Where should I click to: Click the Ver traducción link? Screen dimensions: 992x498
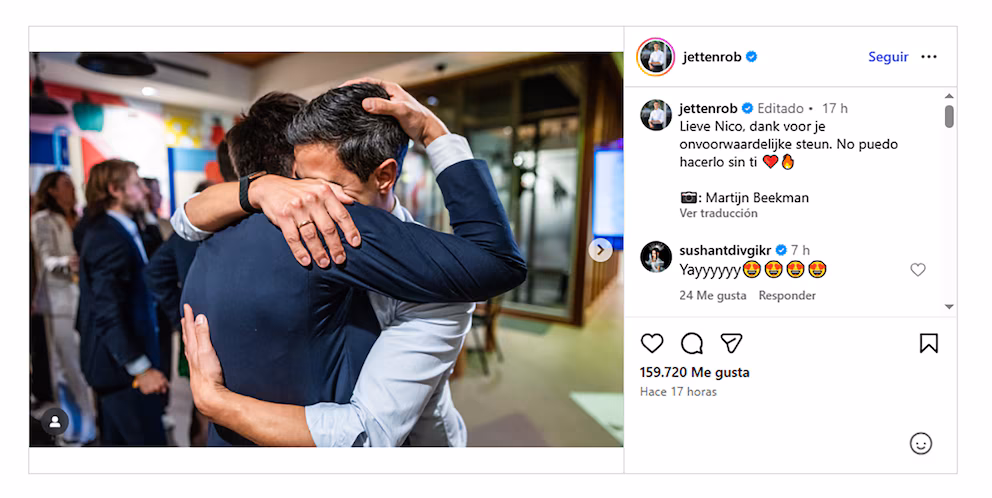pos(718,213)
